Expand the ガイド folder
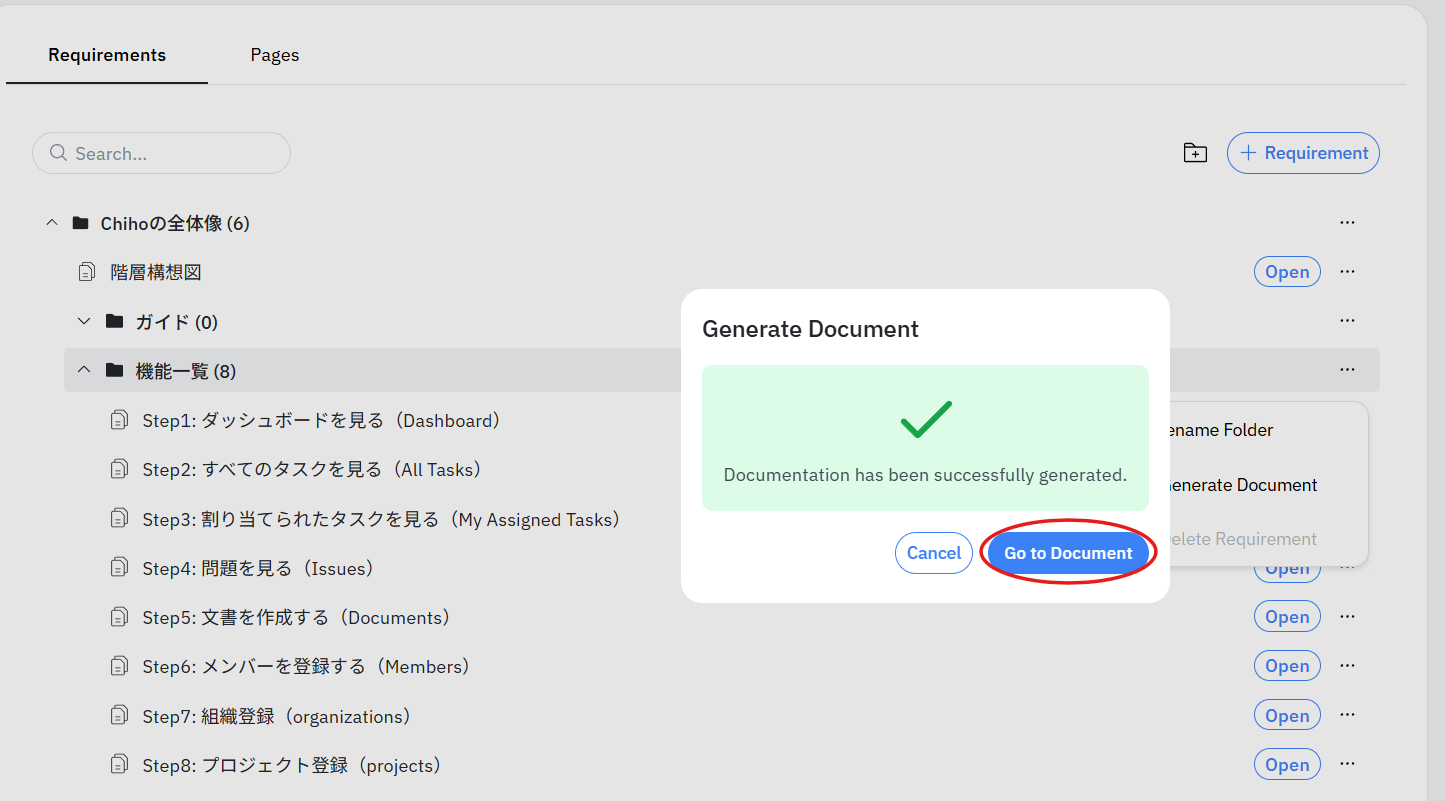1445x801 pixels. [x=84, y=322]
